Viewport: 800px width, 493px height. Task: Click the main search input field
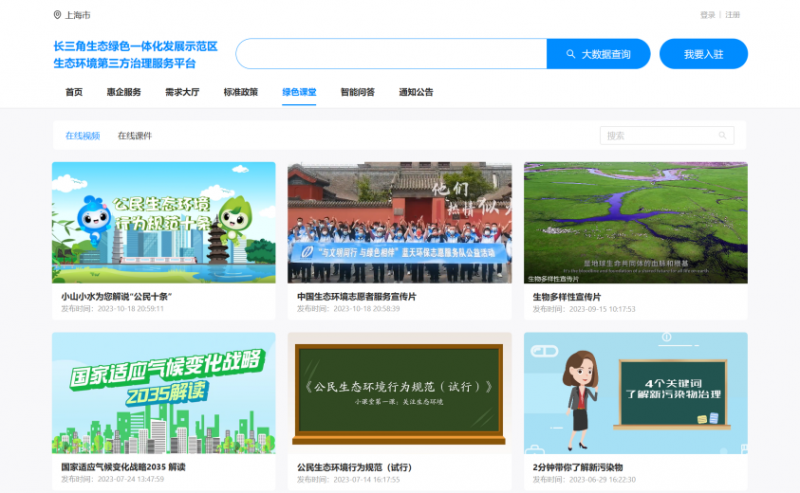coord(391,54)
